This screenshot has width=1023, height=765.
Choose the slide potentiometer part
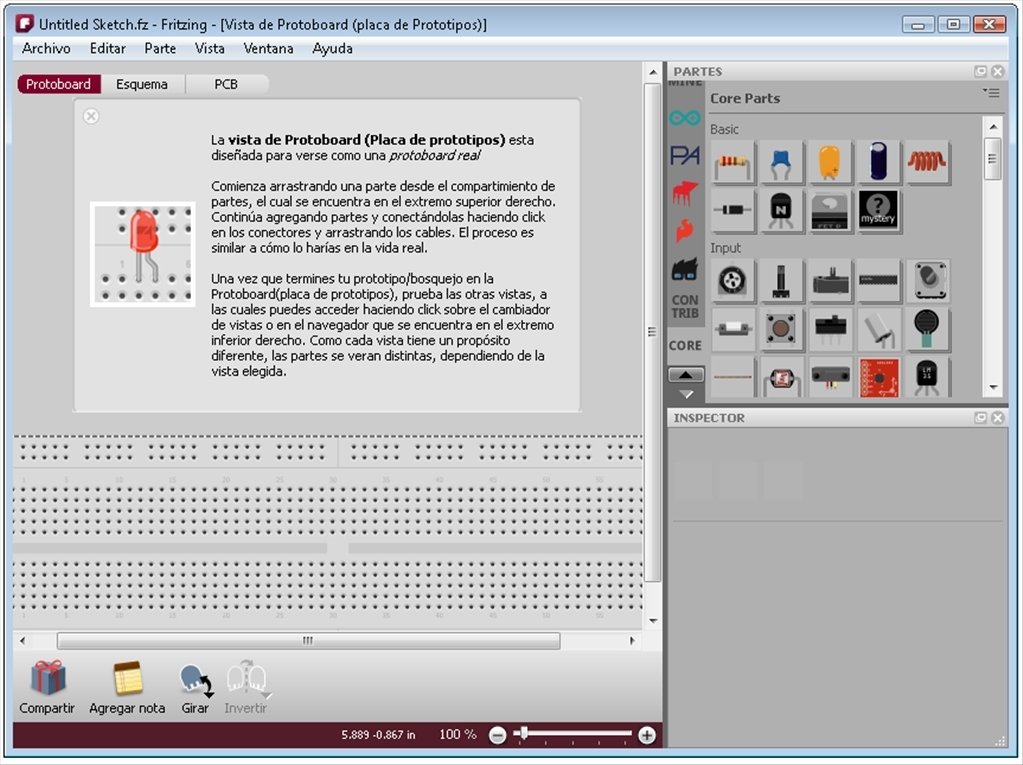pos(830,280)
